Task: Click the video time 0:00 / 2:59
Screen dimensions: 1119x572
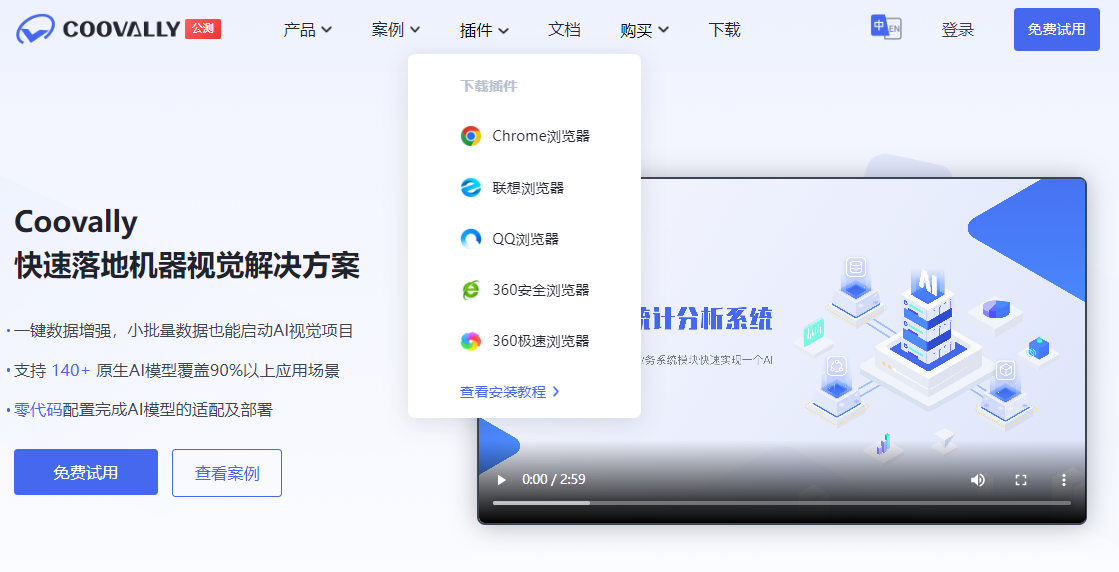Action: tap(554, 479)
